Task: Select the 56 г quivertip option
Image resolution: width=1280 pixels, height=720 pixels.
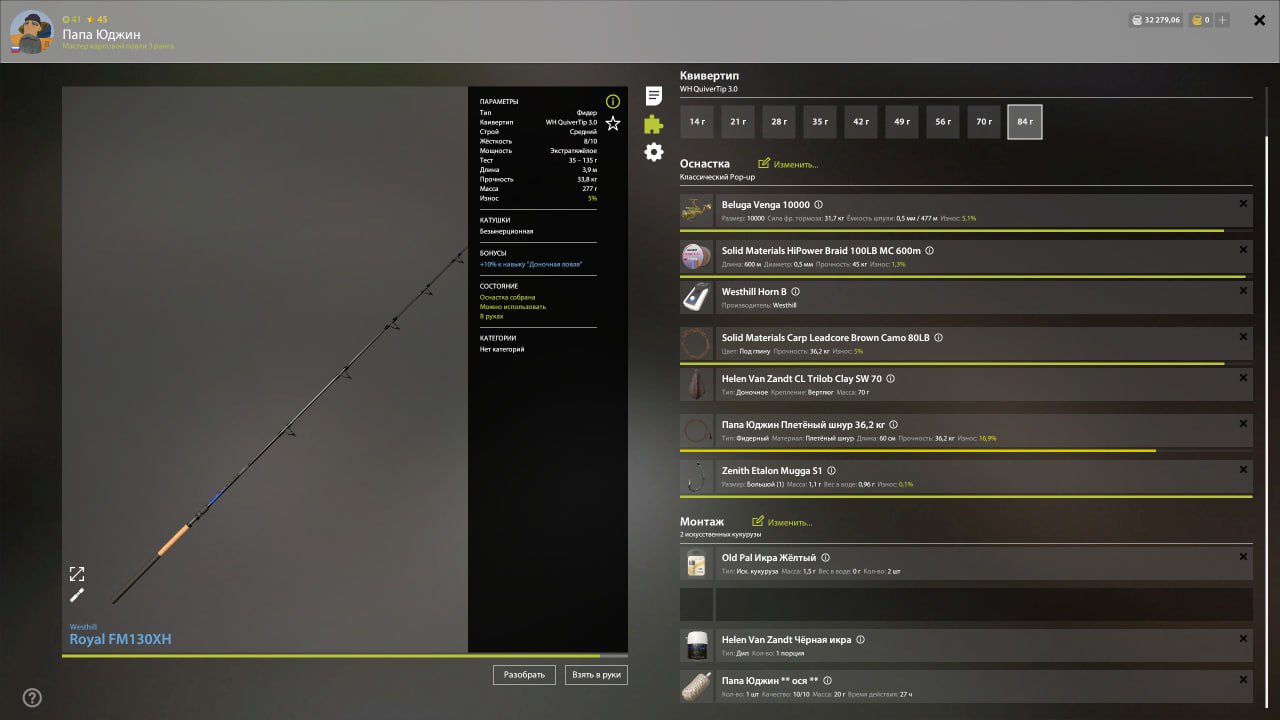Action: [x=943, y=122]
